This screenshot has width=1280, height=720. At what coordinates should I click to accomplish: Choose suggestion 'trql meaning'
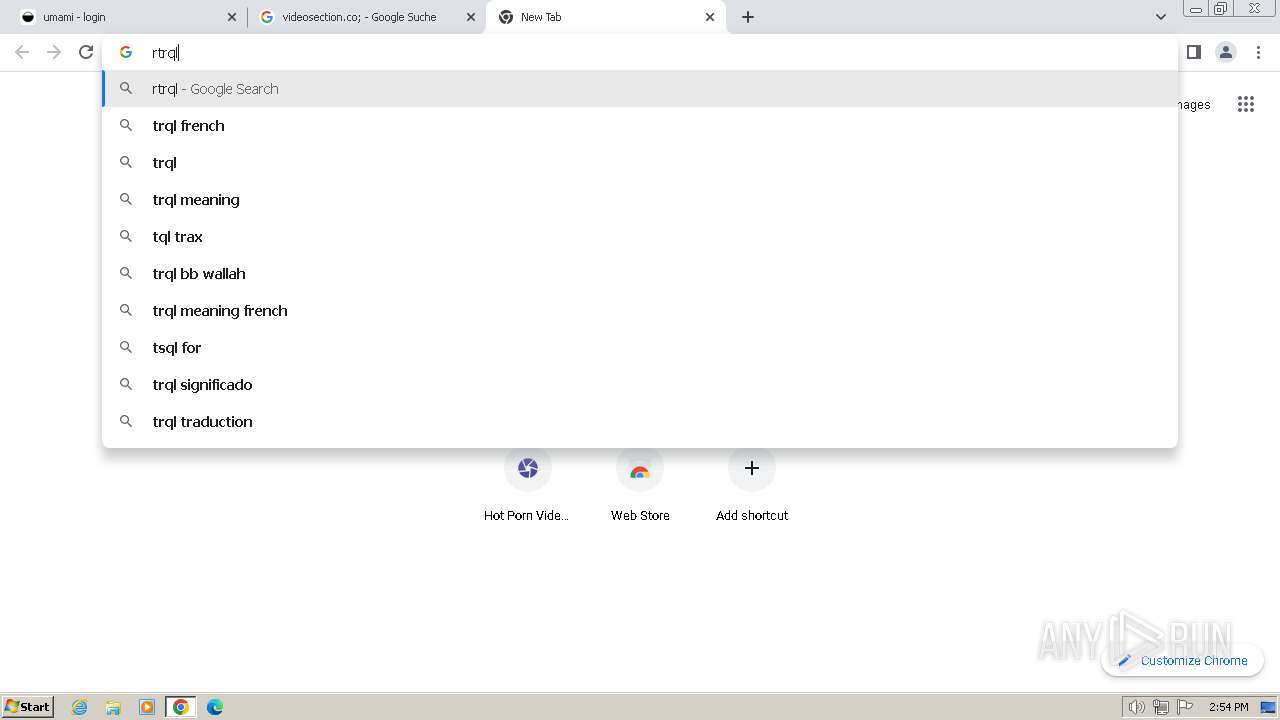coord(640,200)
